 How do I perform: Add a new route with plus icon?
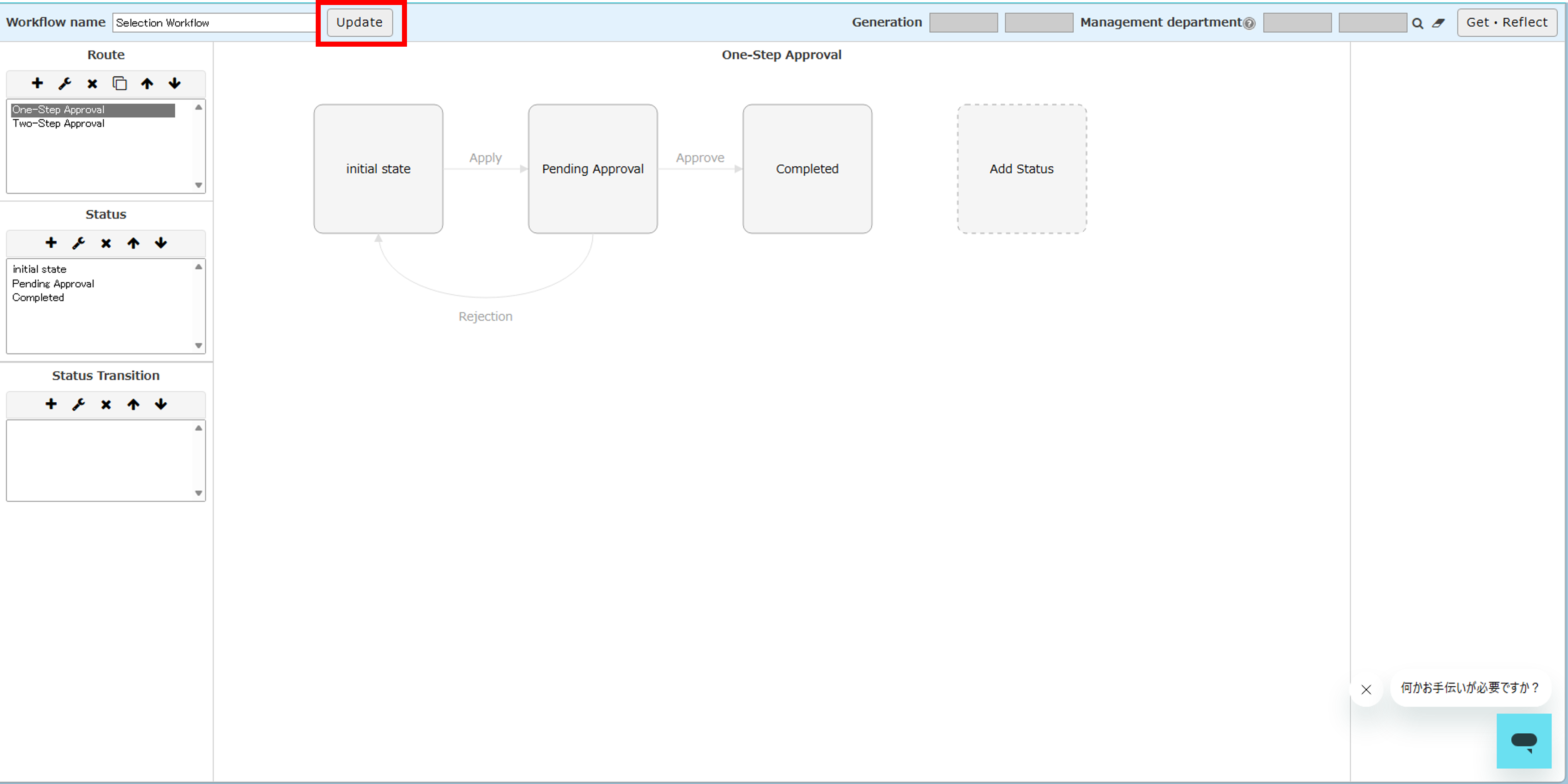pyautogui.click(x=37, y=83)
